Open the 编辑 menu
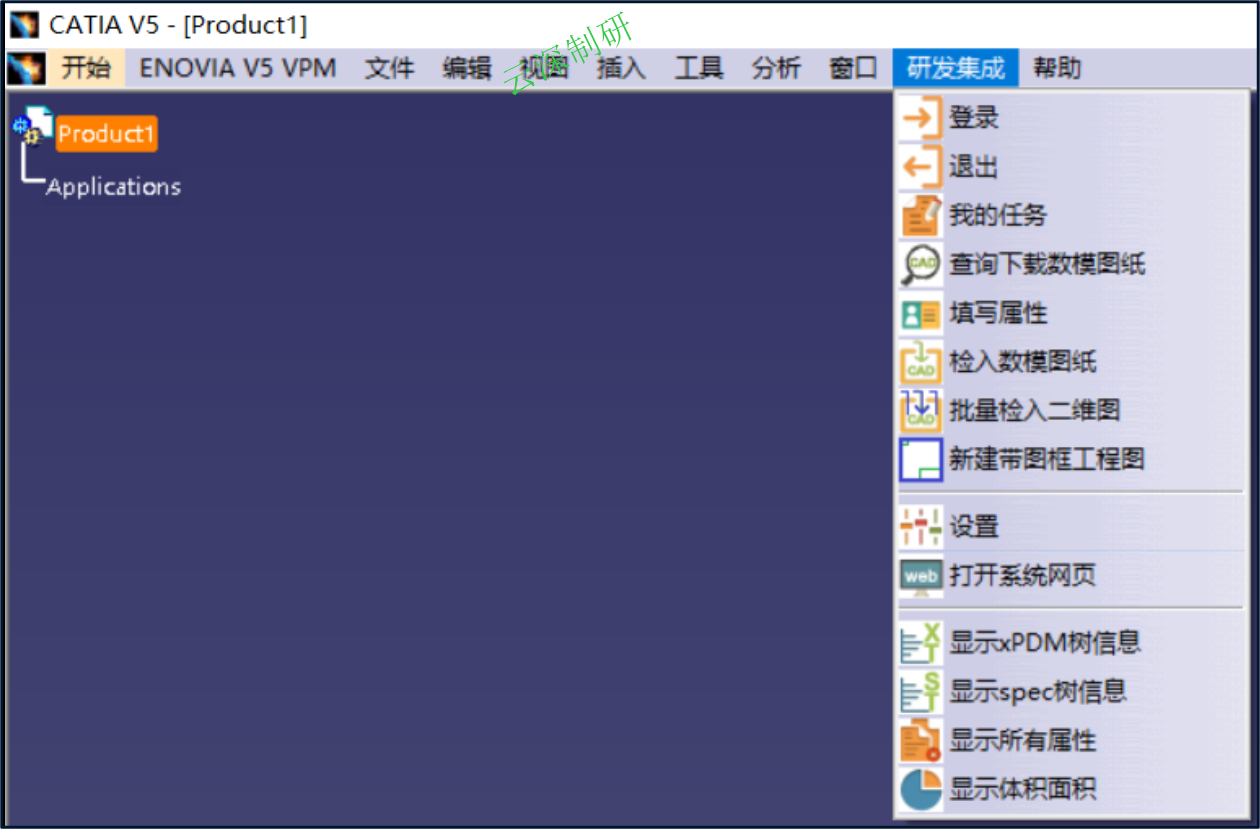This screenshot has width=1260, height=829. tap(467, 69)
